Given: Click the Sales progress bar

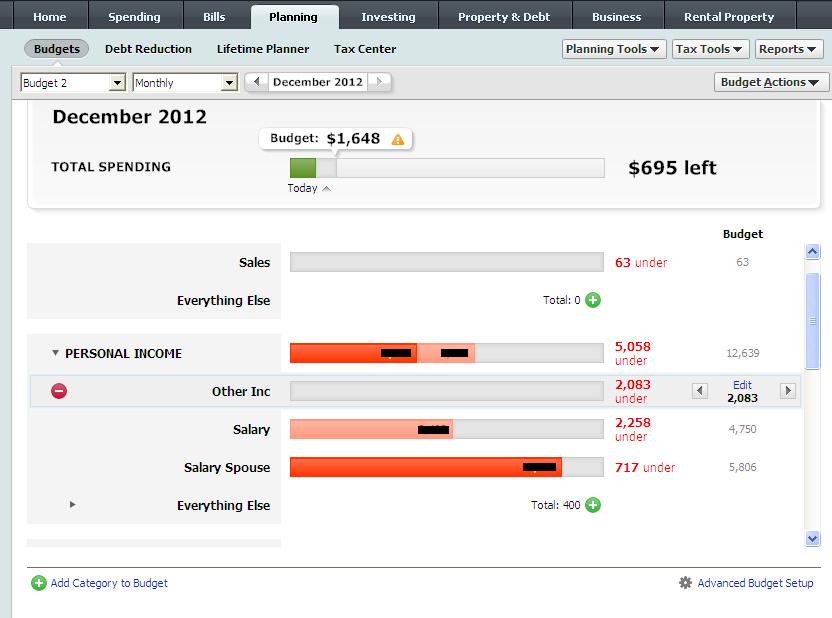Looking at the screenshot, I should coord(447,262).
